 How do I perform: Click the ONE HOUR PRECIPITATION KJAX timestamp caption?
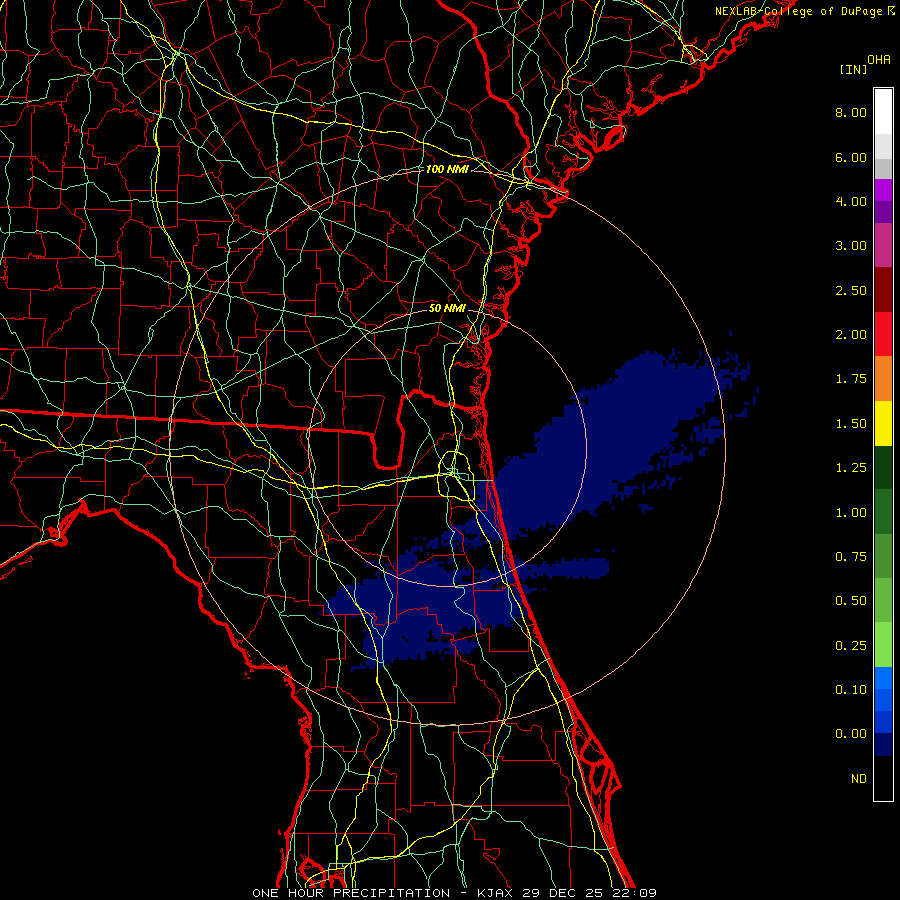click(x=454, y=893)
